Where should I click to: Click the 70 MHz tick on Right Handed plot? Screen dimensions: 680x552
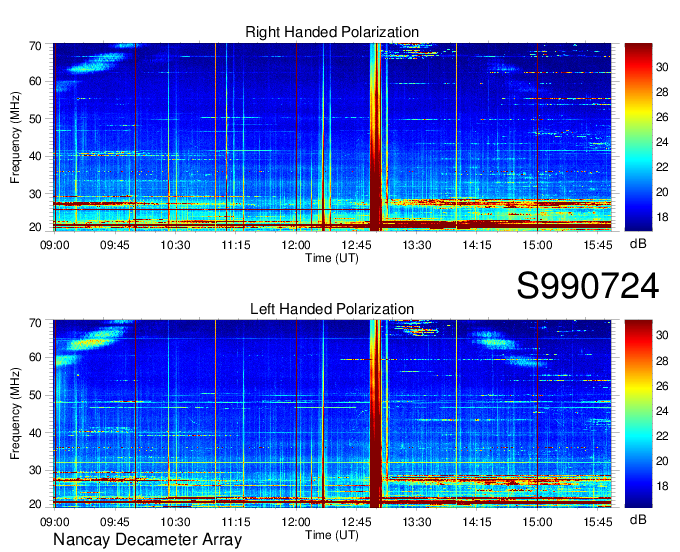35,46
